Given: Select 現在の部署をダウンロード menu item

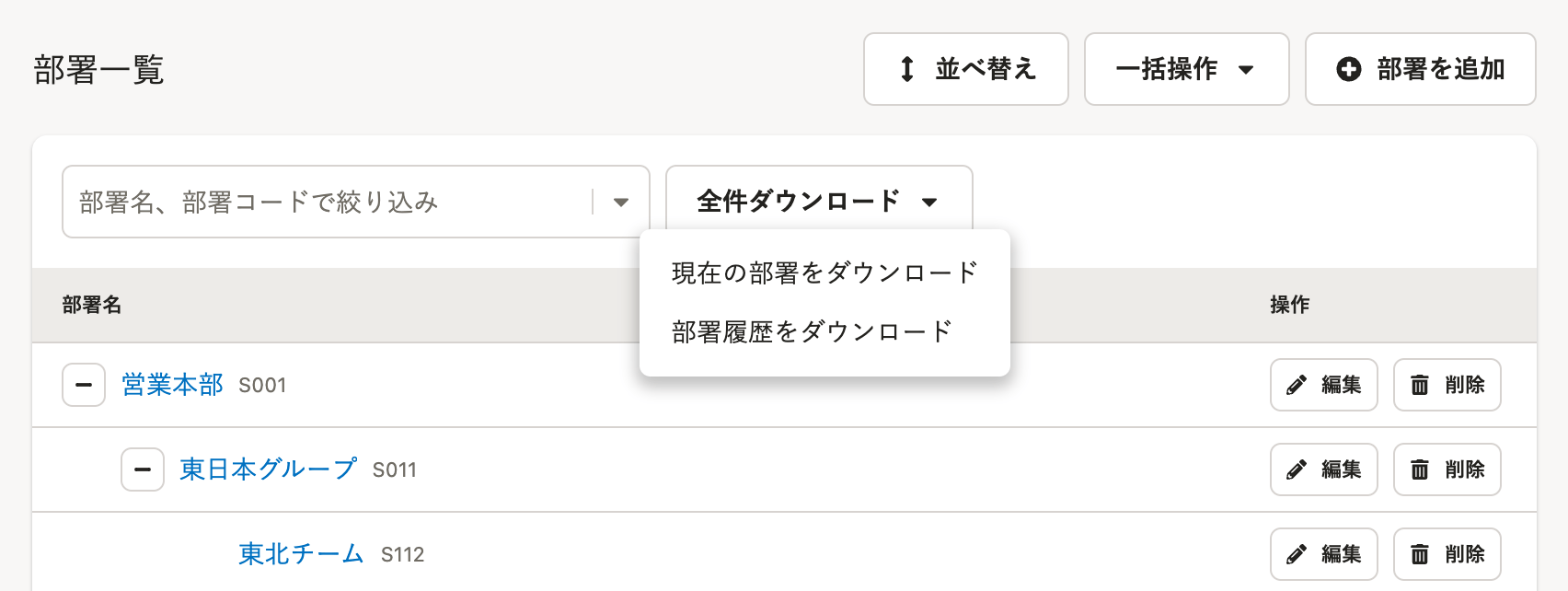Looking at the screenshot, I should coord(824,272).
